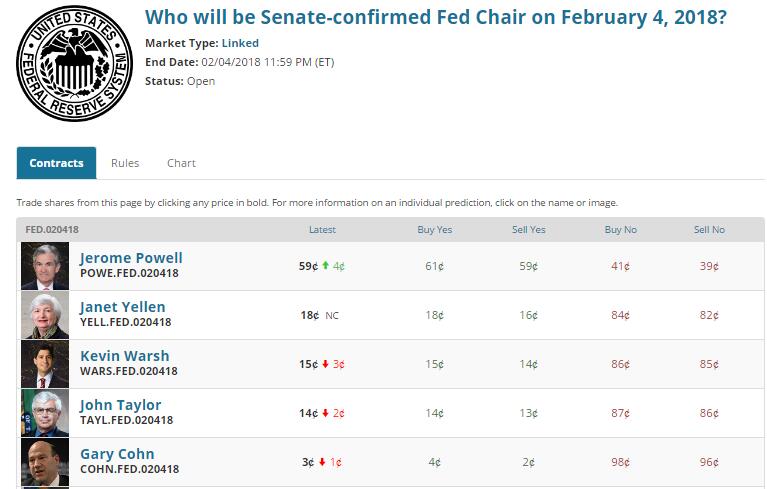The width and height of the screenshot is (767, 489).
Task: Click John Taylor's portrait image
Action: coord(45,413)
